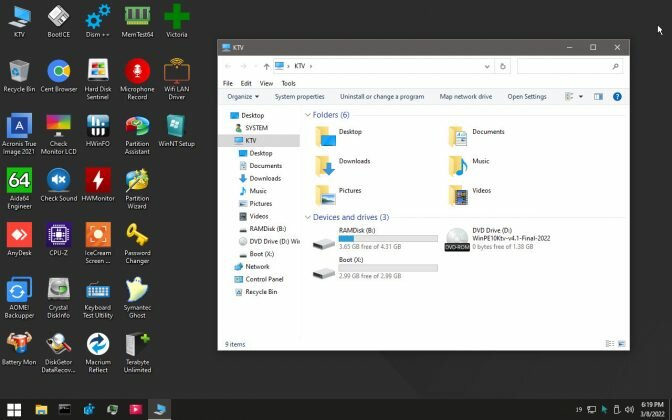The width and height of the screenshot is (672, 420).
Task: Collapse the Devices and drives group
Action: click(x=307, y=217)
